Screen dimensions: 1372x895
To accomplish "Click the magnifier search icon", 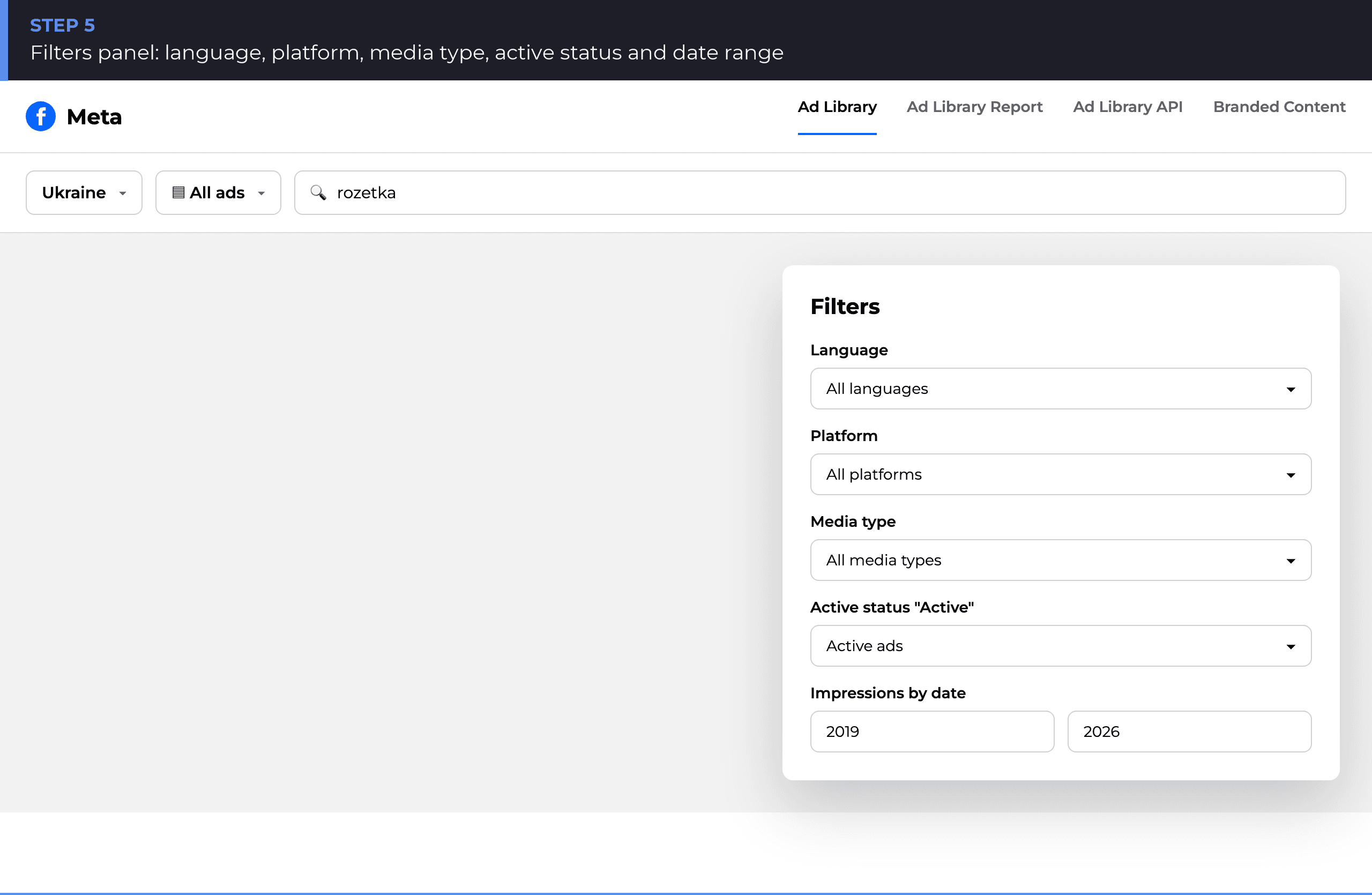I will point(318,192).
